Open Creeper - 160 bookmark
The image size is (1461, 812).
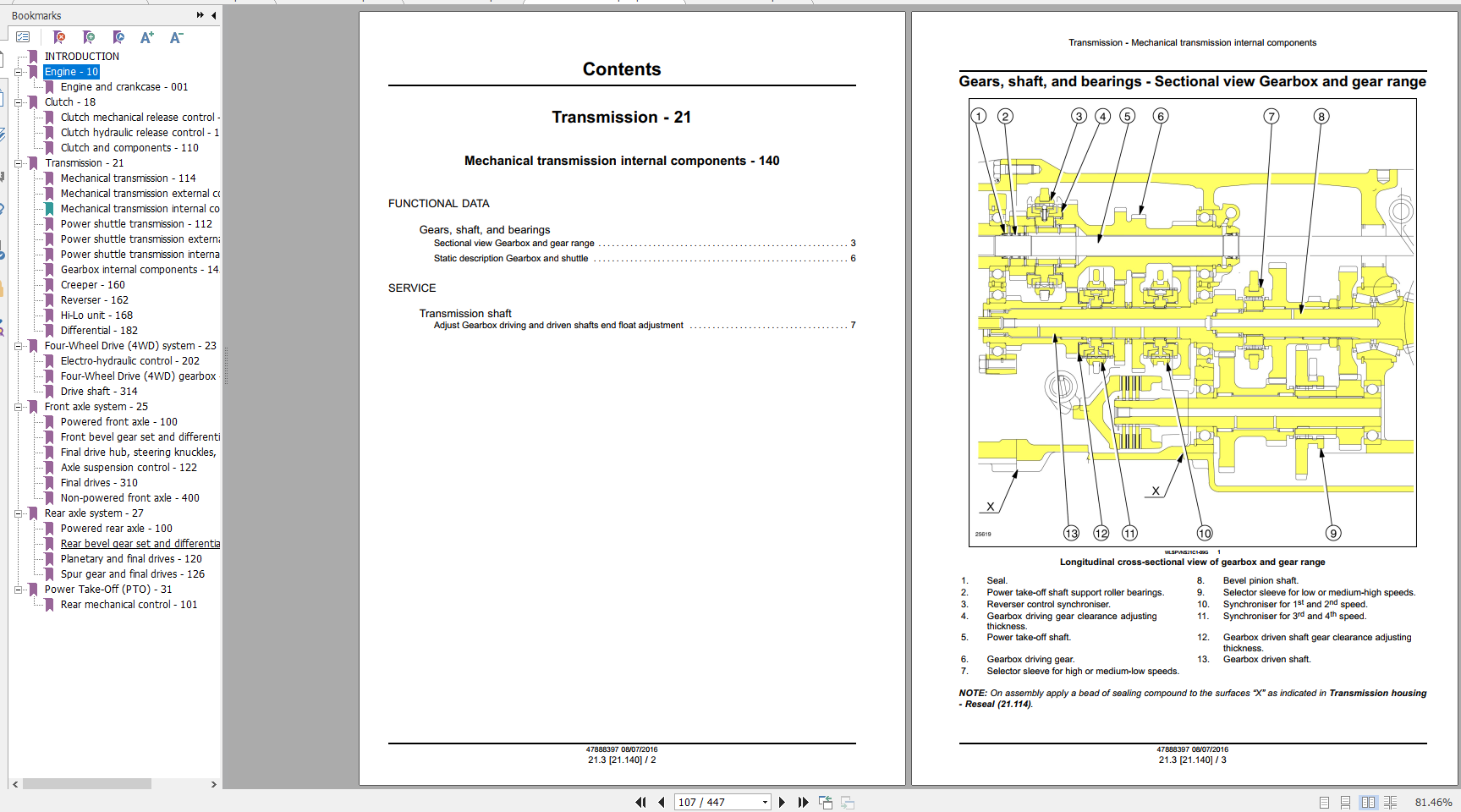tap(92, 285)
